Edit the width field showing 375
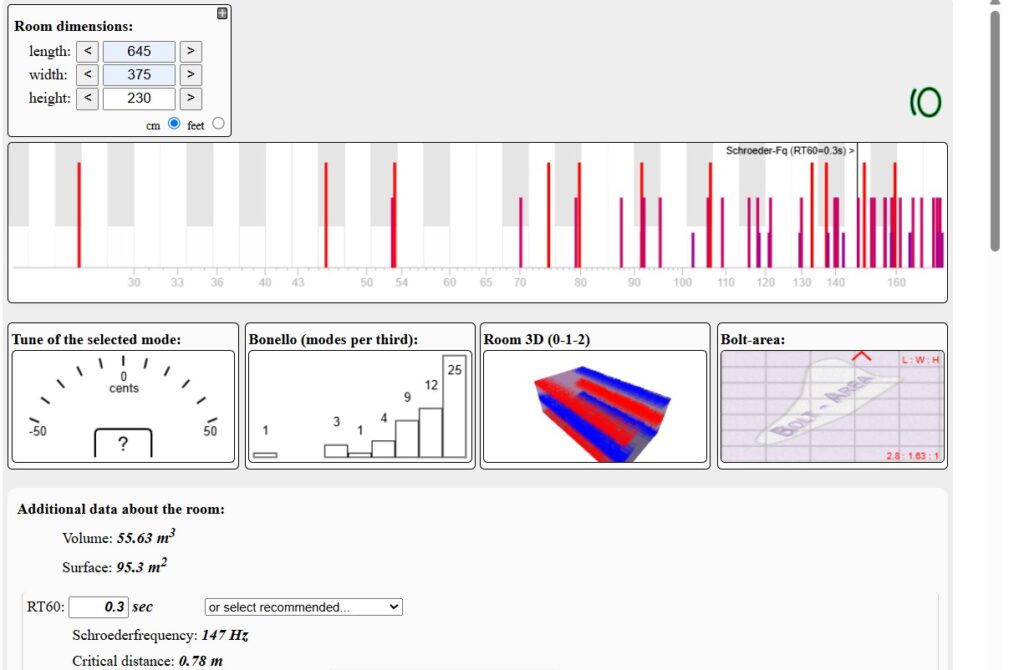This screenshot has width=1024, height=670. [x=139, y=74]
